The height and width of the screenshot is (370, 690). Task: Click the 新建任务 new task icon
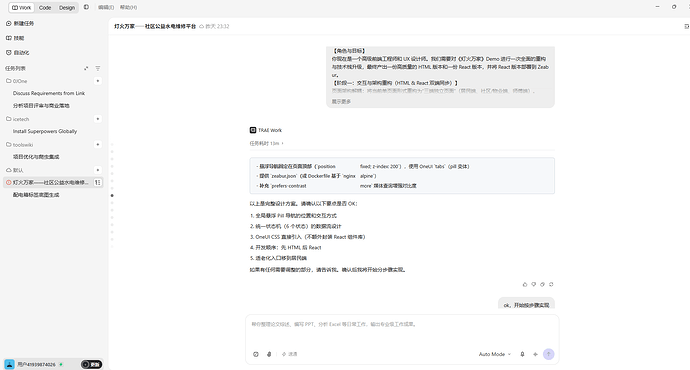[8, 23]
